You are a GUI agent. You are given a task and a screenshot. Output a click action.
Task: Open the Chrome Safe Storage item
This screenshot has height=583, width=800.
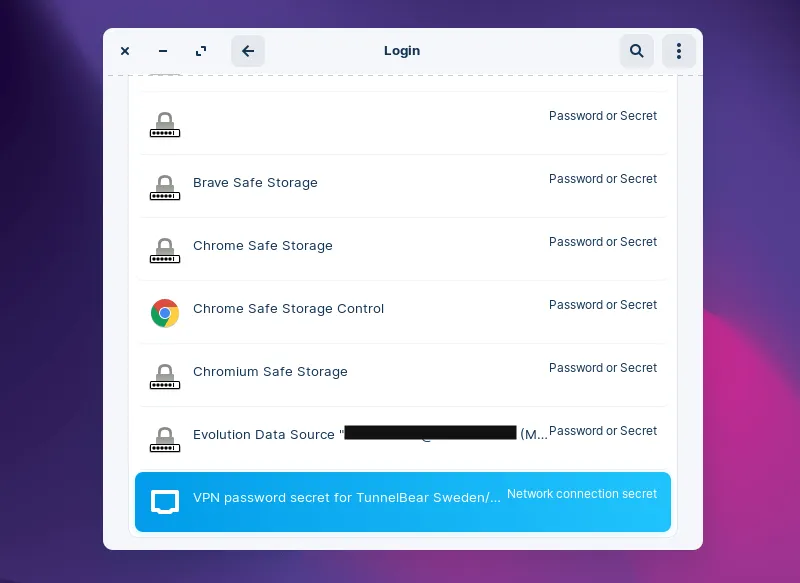coord(263,246)
